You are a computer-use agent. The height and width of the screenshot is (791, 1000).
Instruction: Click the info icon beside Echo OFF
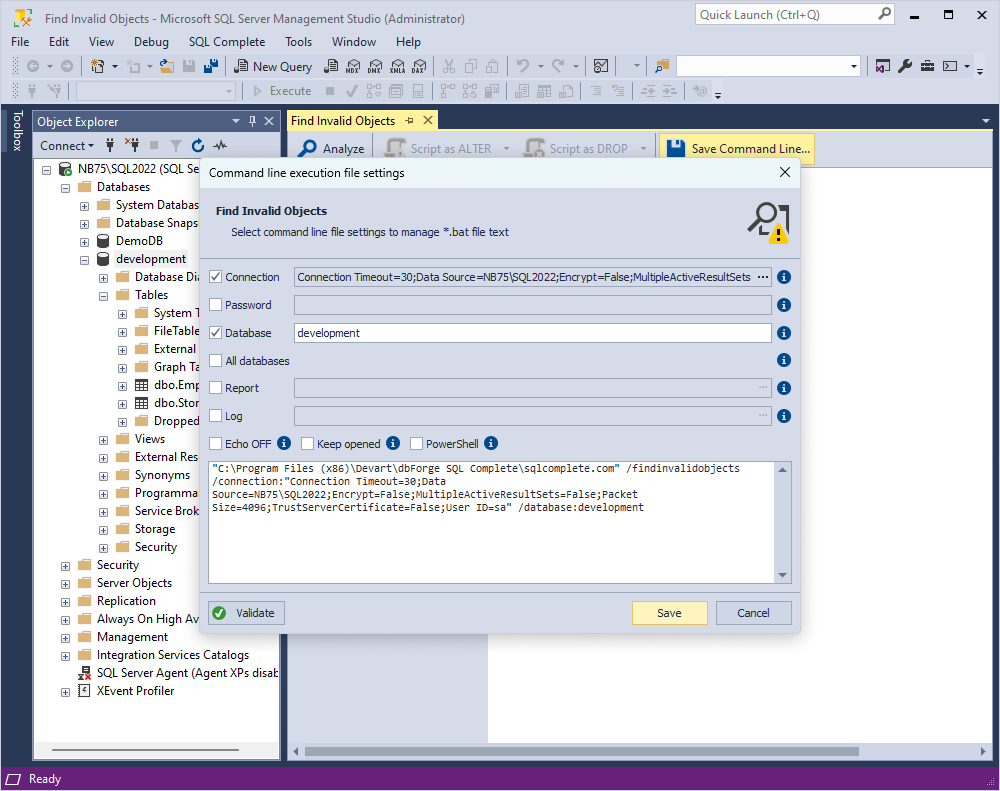pos(284,443)
